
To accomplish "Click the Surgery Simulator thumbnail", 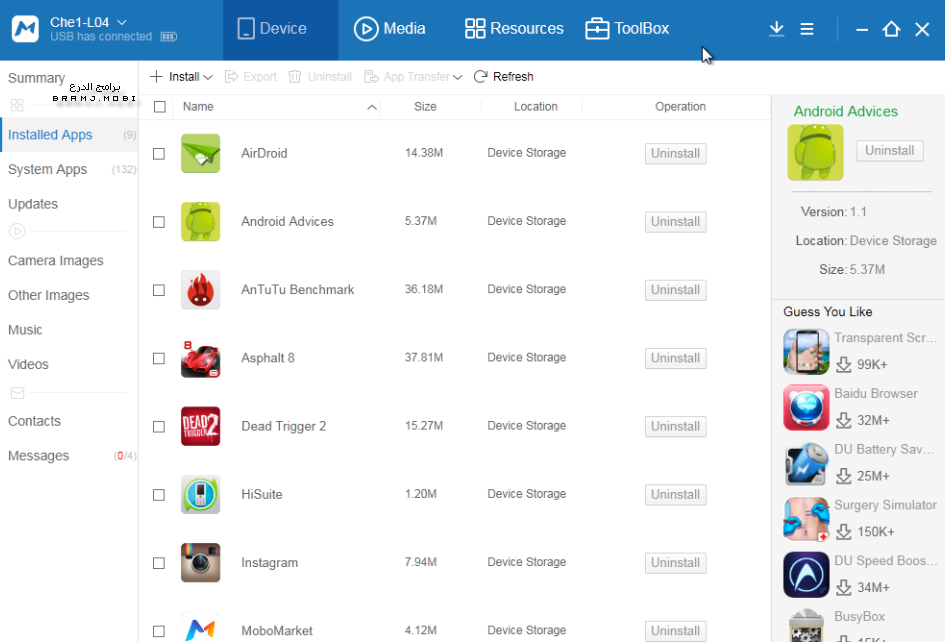I will coord(806,520).
